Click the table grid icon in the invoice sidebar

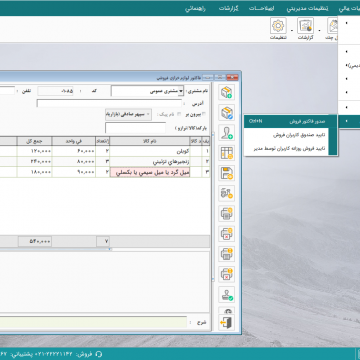pyautogui.click(x=227, y=153)
